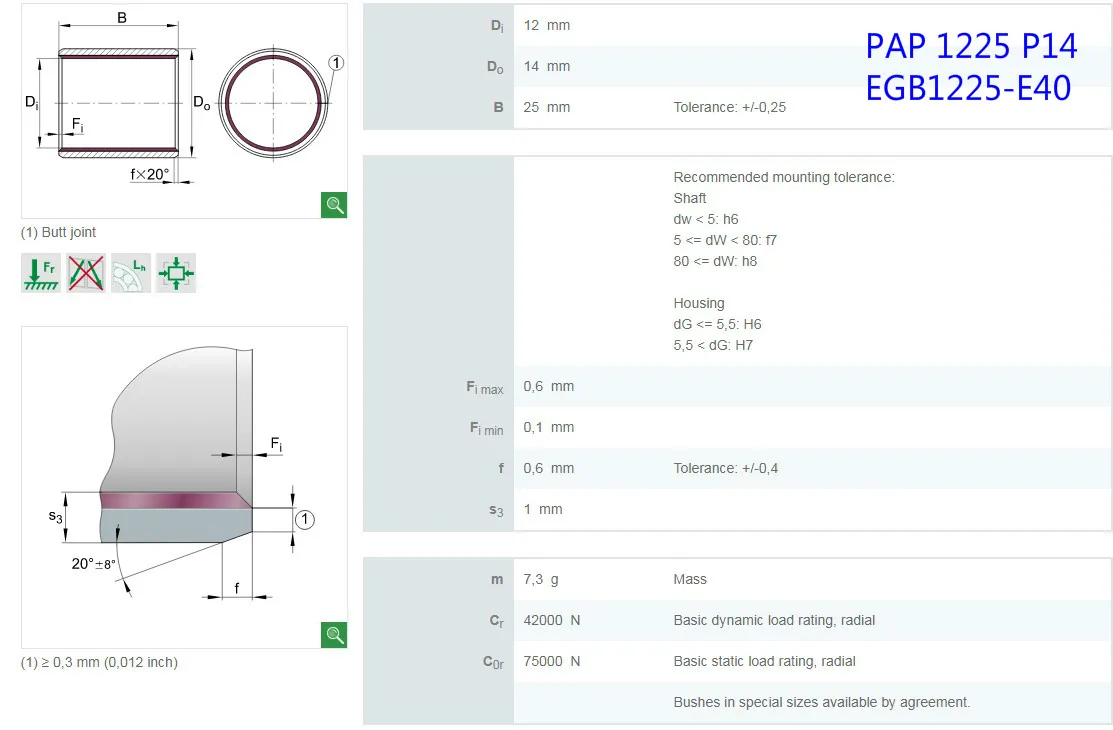
Task: Select the Cr 42000 N load rating
Action: click(551, 620)
